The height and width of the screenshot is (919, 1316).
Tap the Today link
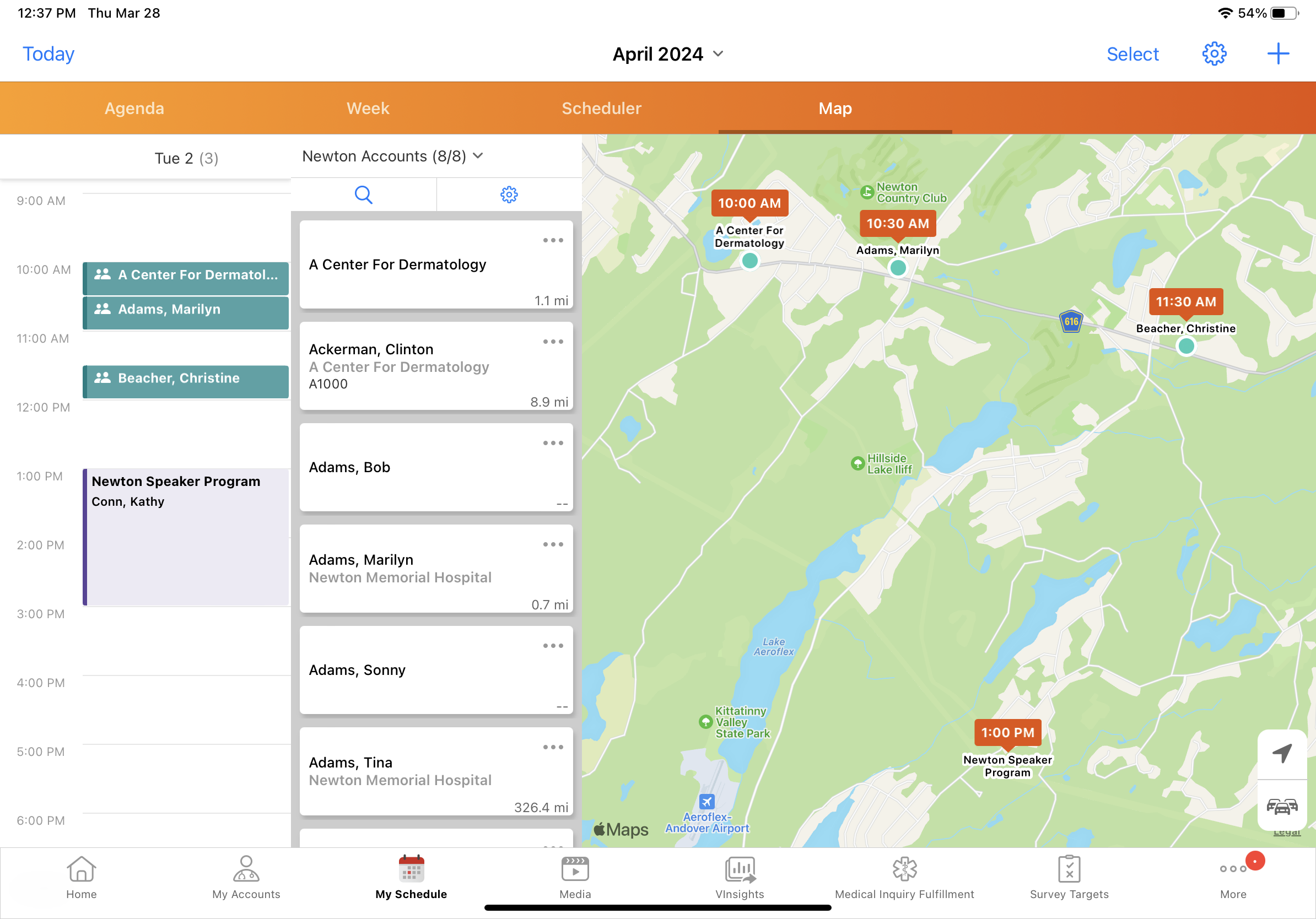(x=48, y=54)
